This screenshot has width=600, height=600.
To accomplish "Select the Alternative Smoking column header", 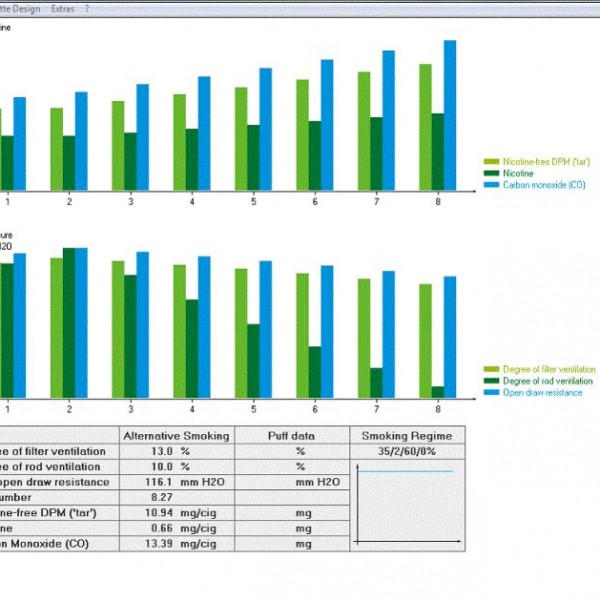I will point(176,436).
